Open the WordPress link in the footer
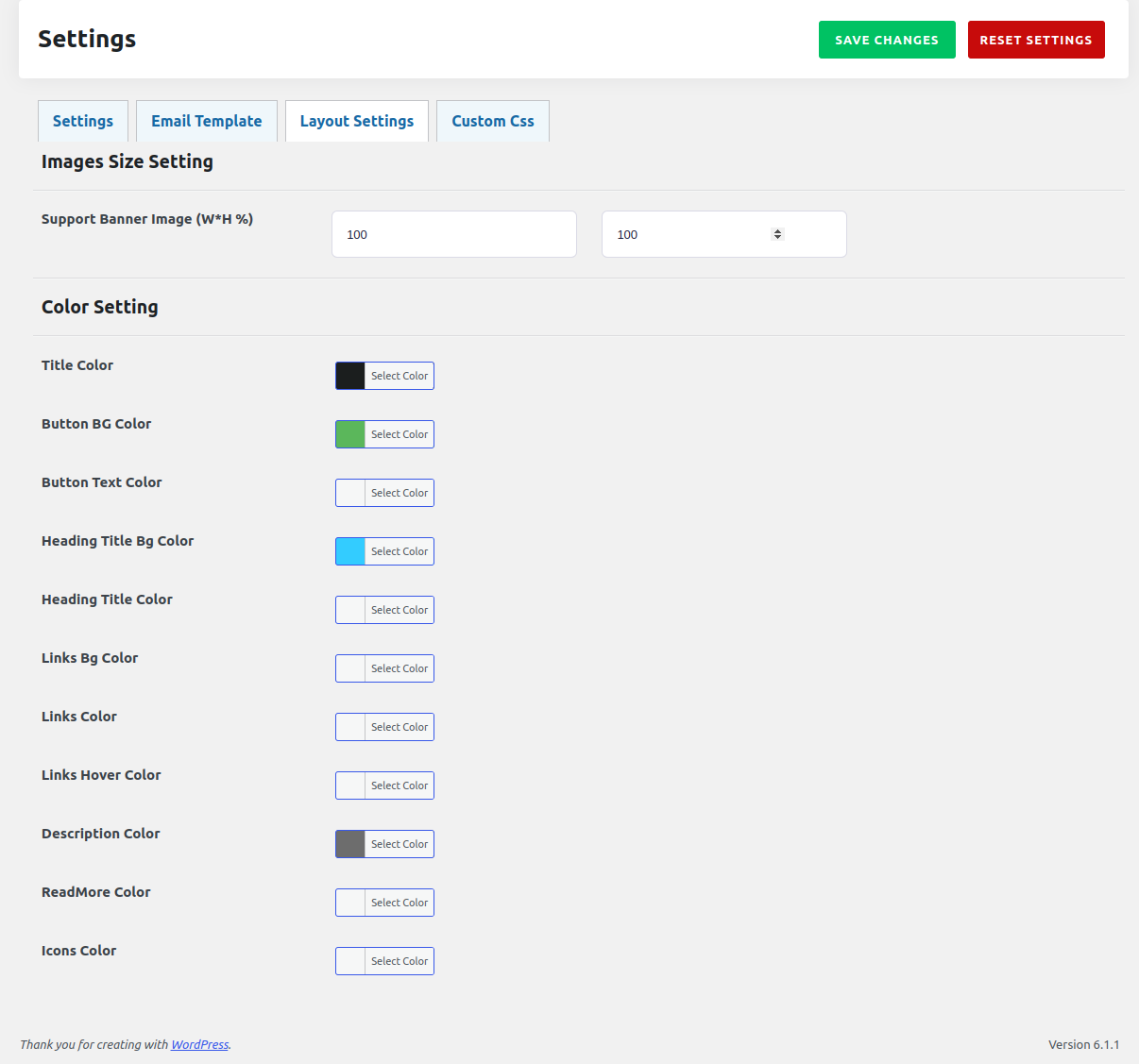This screenshot has width=1139, height=1064. [199, 1044]
